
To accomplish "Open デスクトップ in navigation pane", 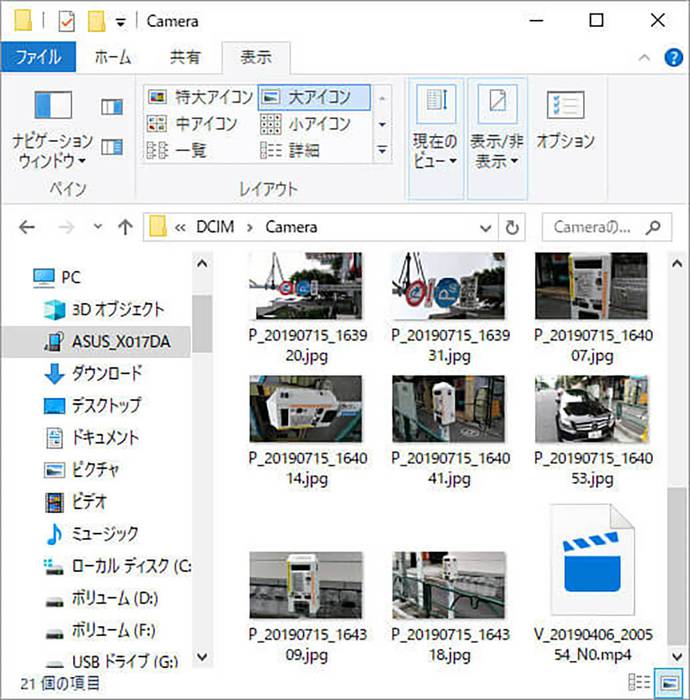I will click(92, 406).
